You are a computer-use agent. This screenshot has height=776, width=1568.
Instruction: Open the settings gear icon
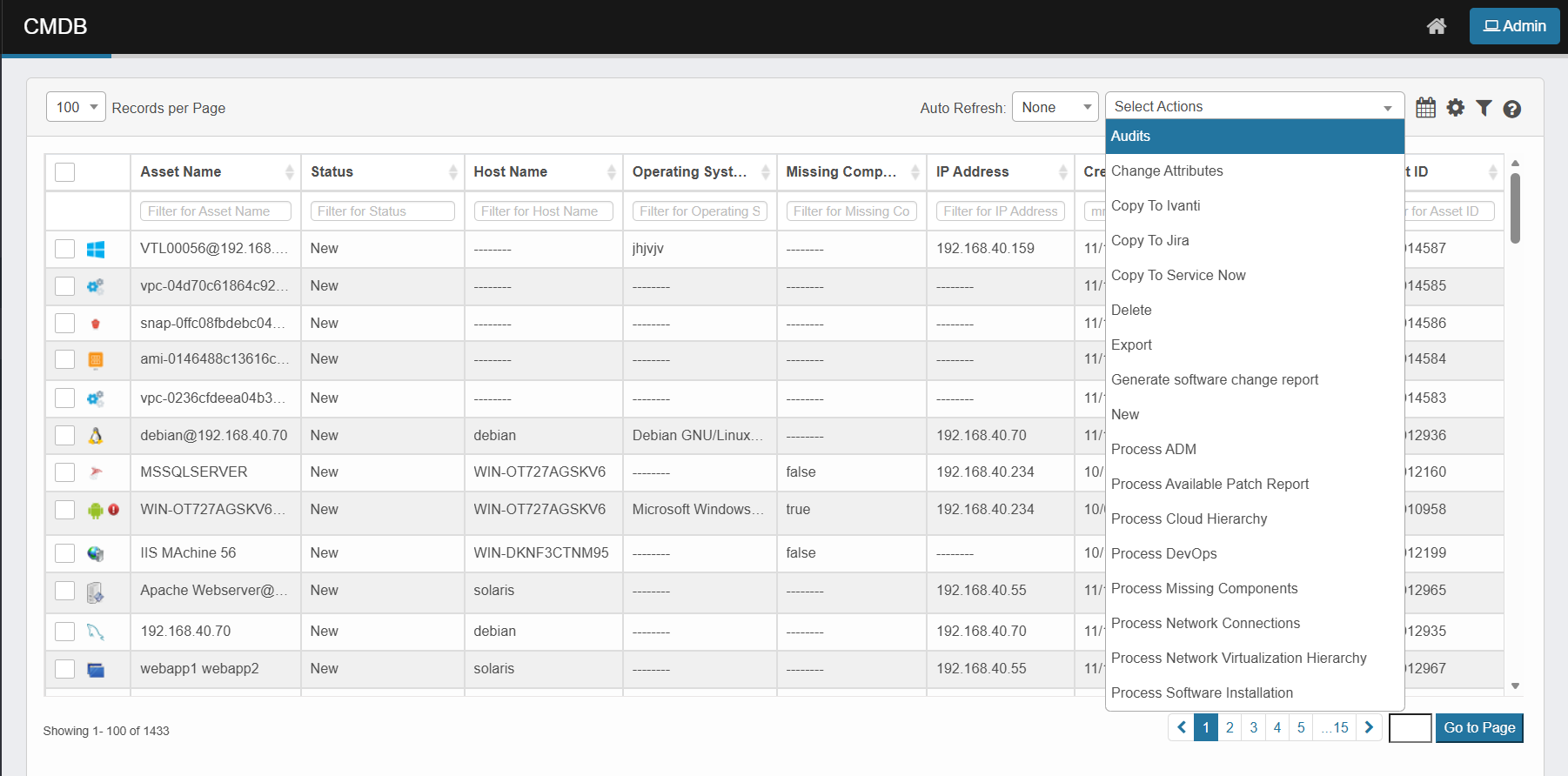coord(1455,108)
